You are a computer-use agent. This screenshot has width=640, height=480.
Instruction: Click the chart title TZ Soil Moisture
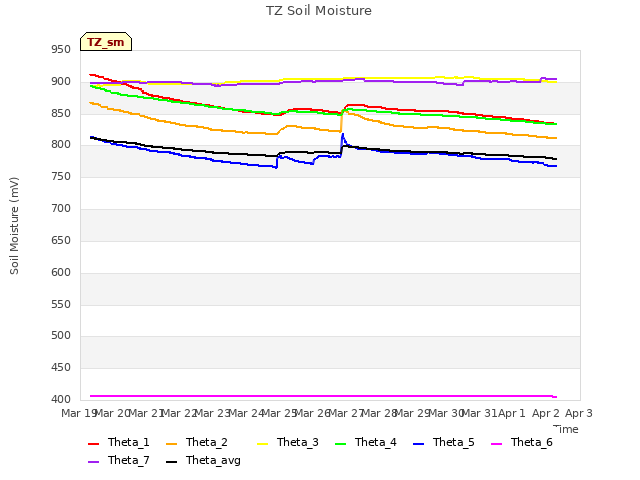point(319,11)
